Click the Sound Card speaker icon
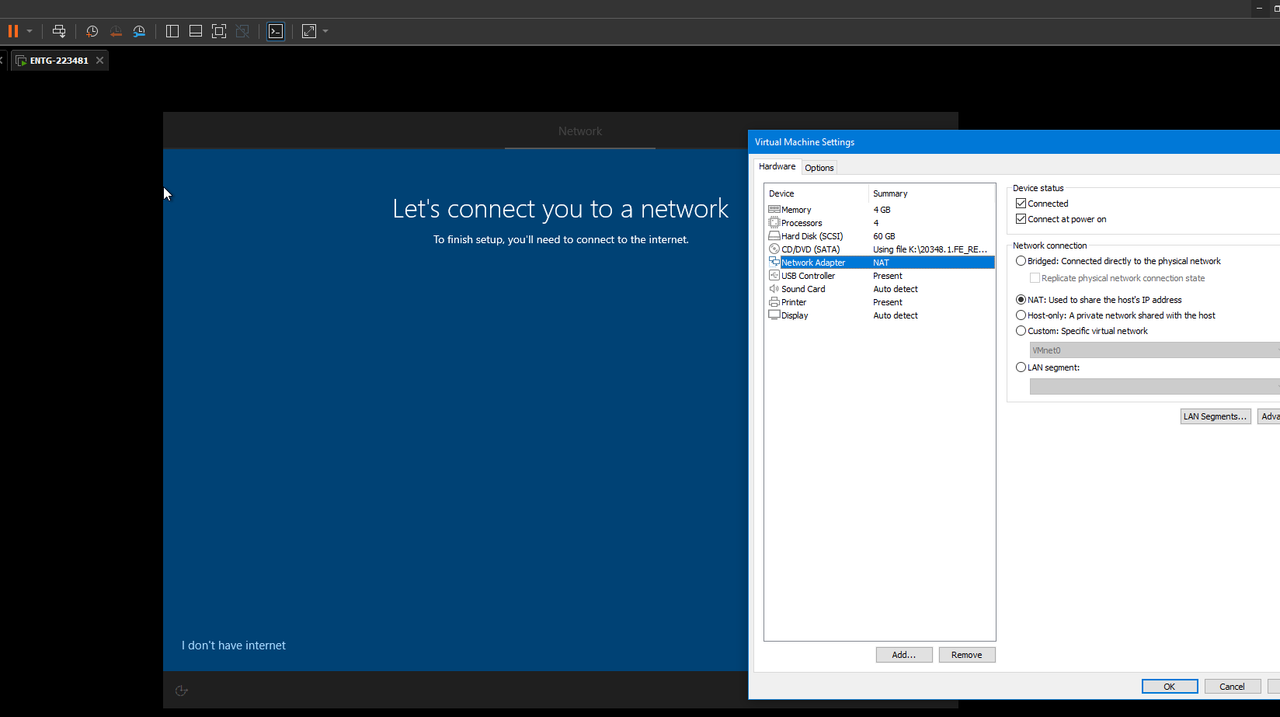 pos(774,289)
